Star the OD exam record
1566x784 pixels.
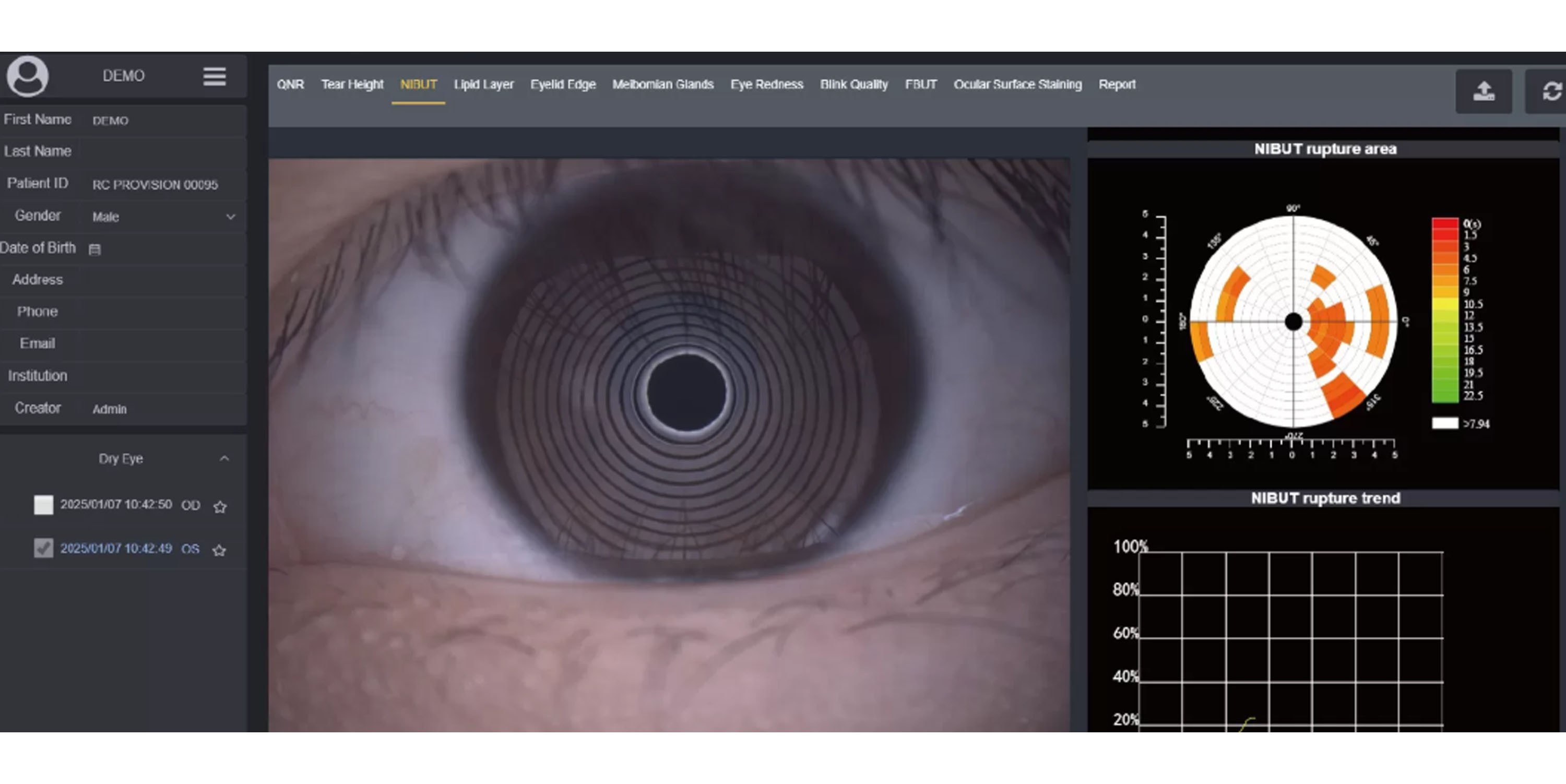220,506
